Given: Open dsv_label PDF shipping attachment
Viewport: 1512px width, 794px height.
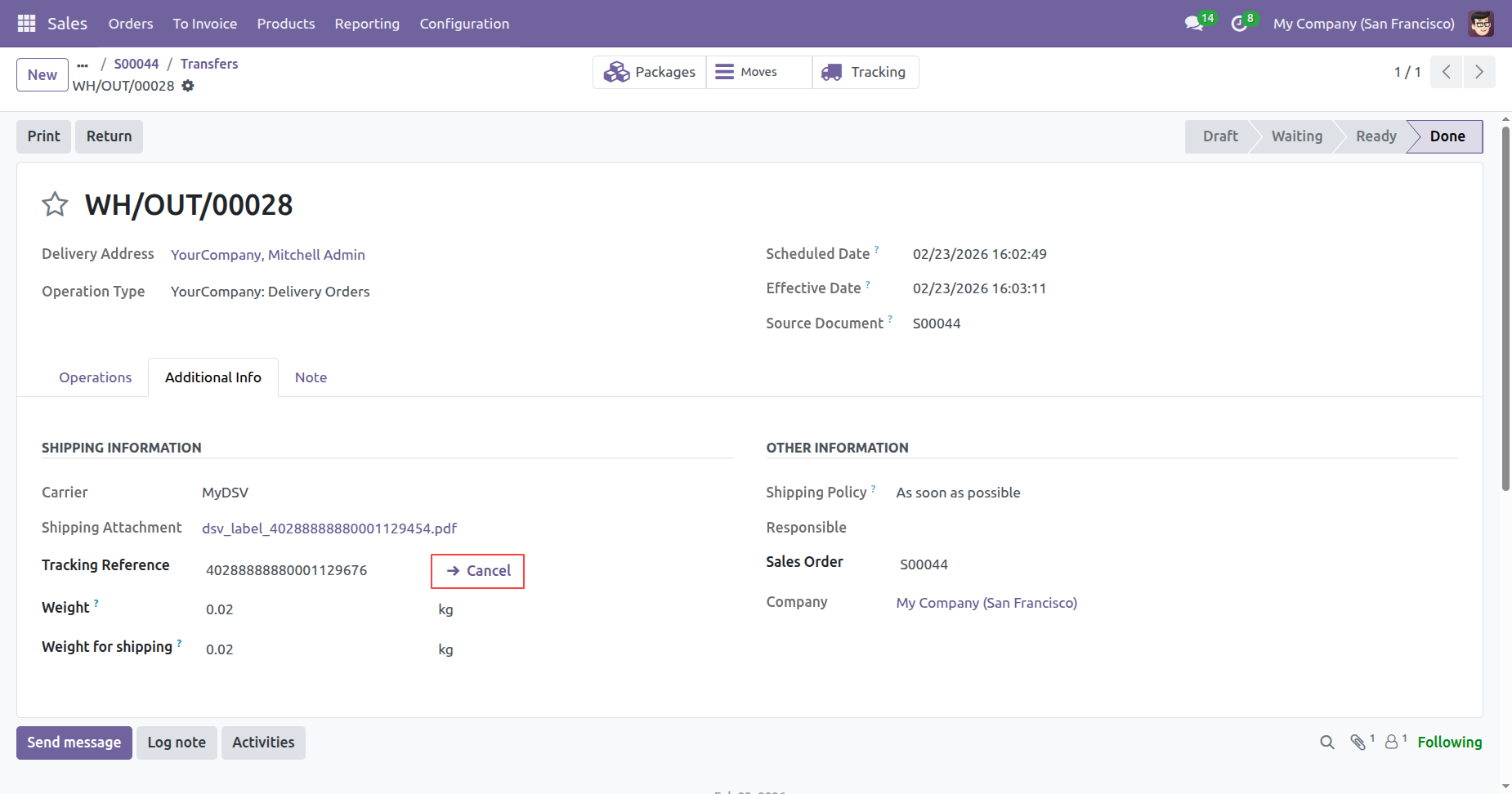Looking at the screenshot, I should pos(329,529).
